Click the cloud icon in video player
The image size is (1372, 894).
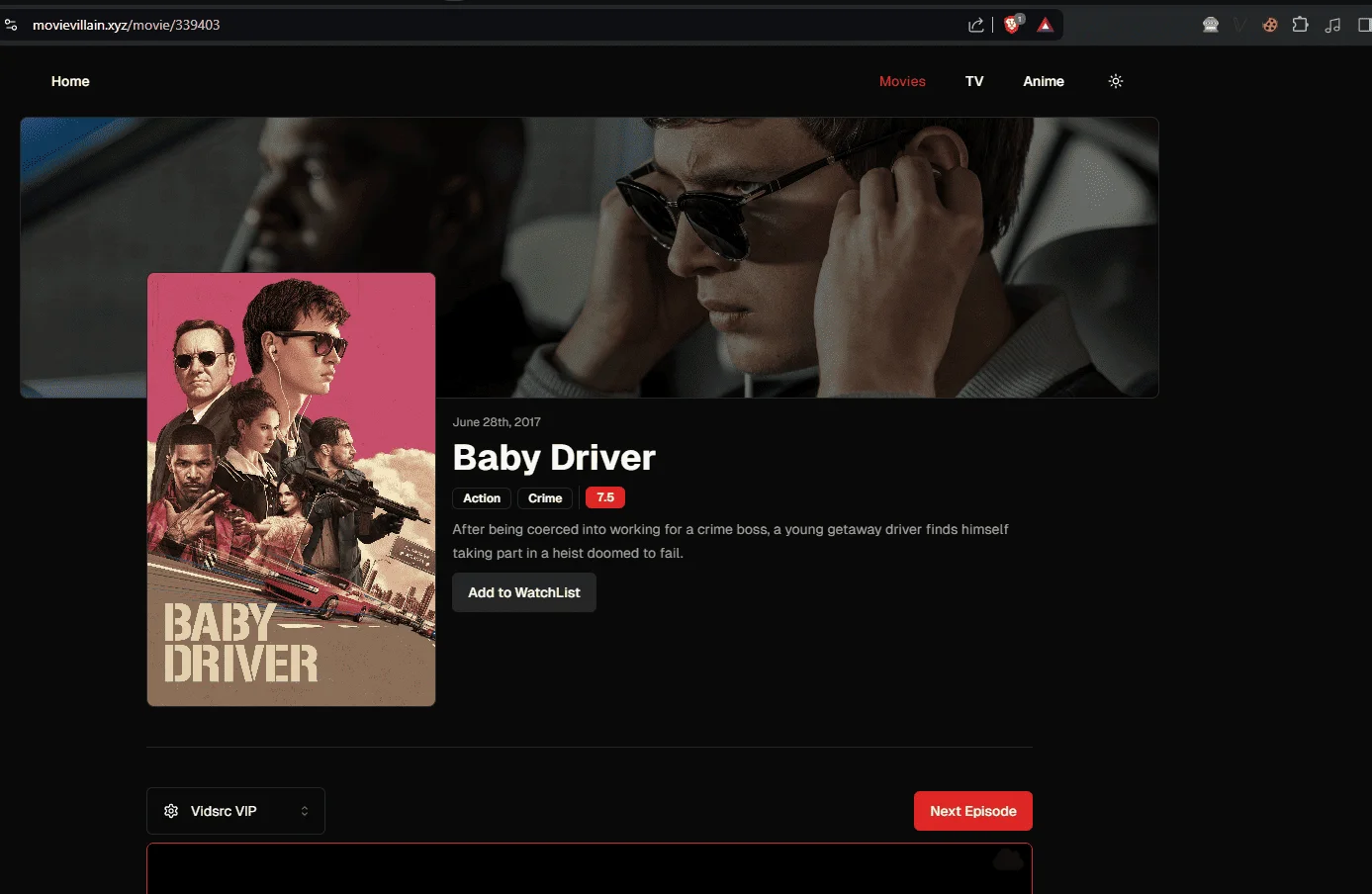1008,859
